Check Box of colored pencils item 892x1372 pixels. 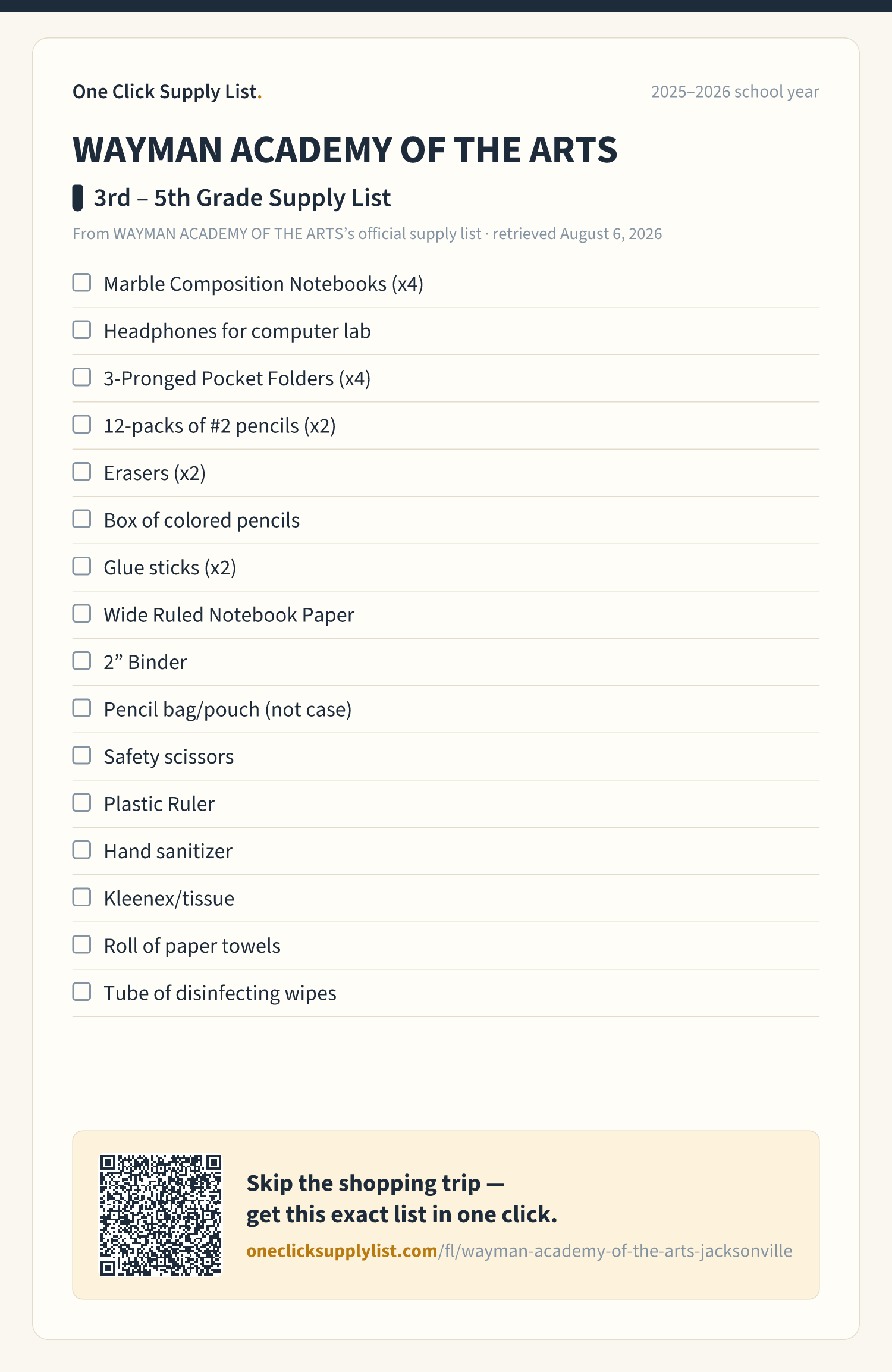click(81, 519)
